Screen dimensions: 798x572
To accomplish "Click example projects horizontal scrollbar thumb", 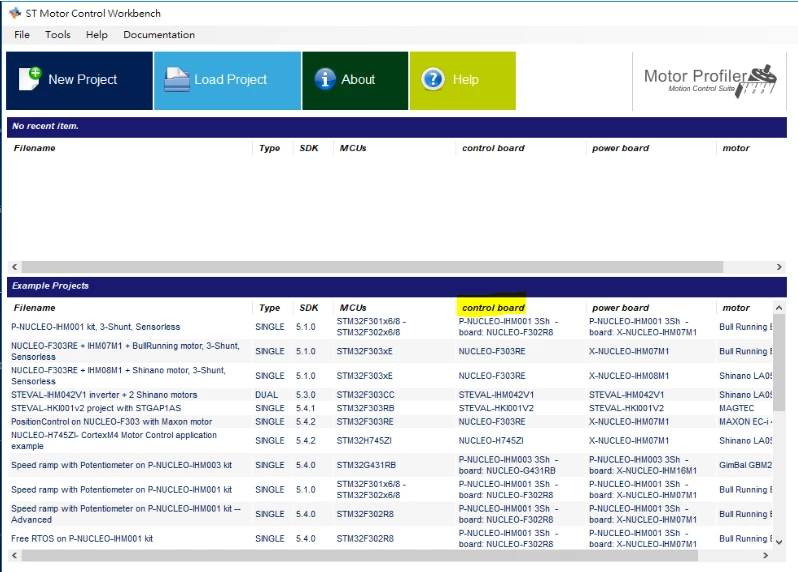I will pyautogui.click(x=359, y=555).
